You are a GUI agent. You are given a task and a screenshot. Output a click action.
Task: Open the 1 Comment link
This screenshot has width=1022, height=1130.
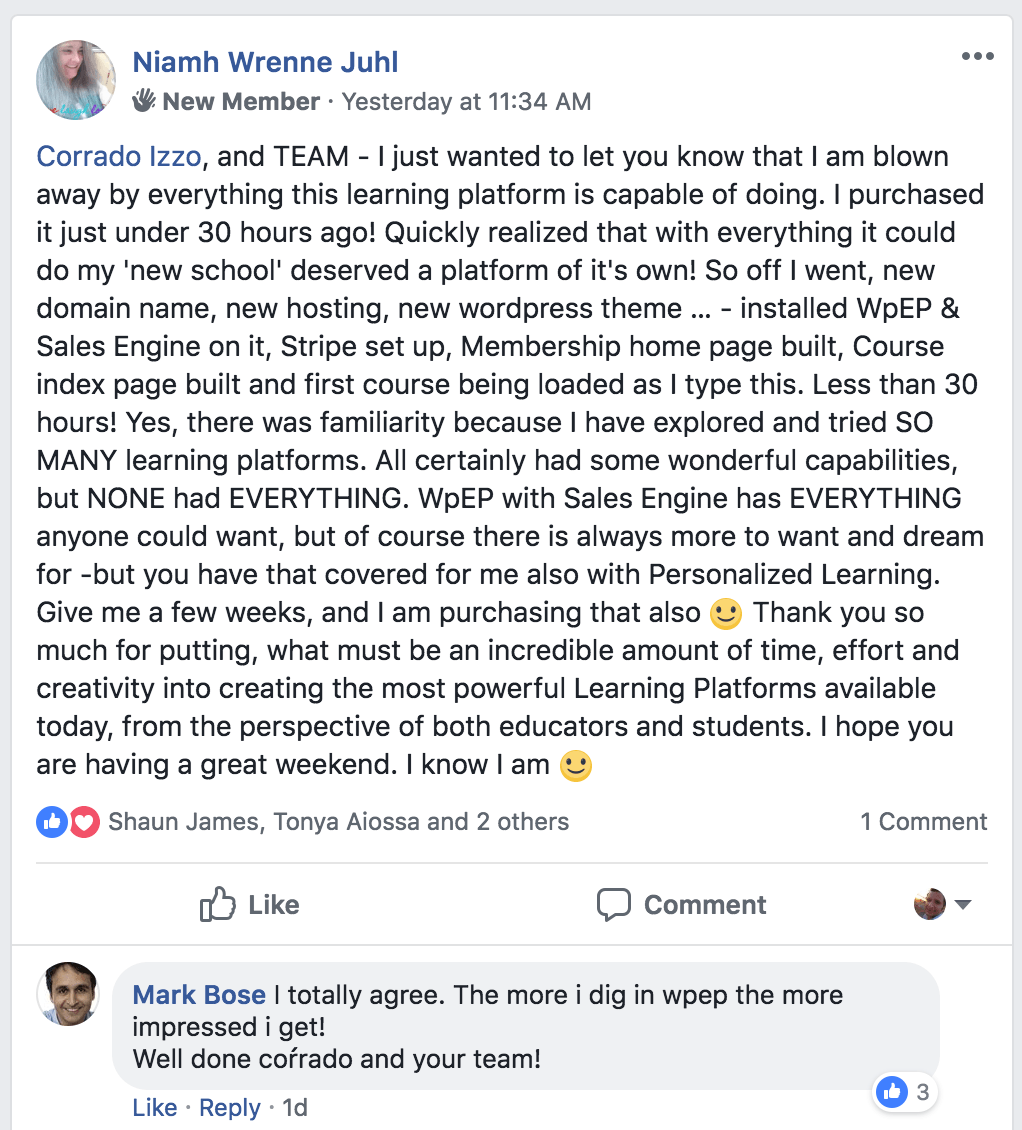(923, 822)
